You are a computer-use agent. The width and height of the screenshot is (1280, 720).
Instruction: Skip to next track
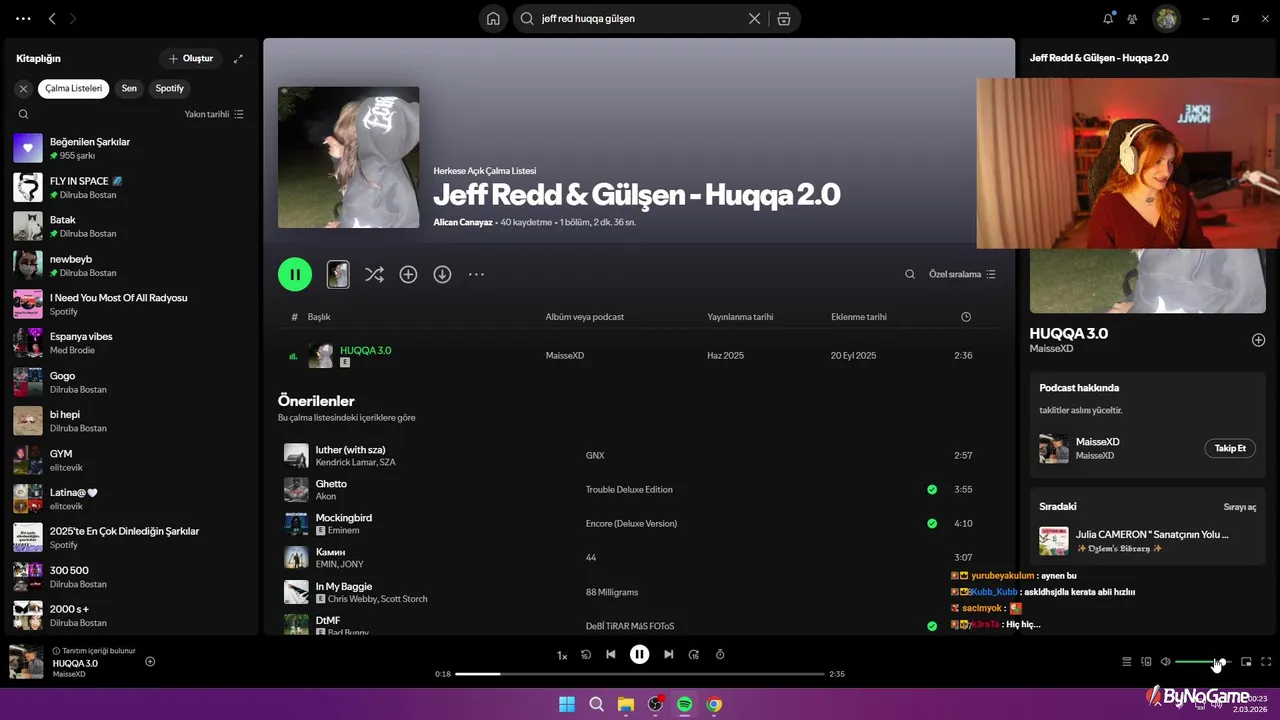[x=669, y=655]
